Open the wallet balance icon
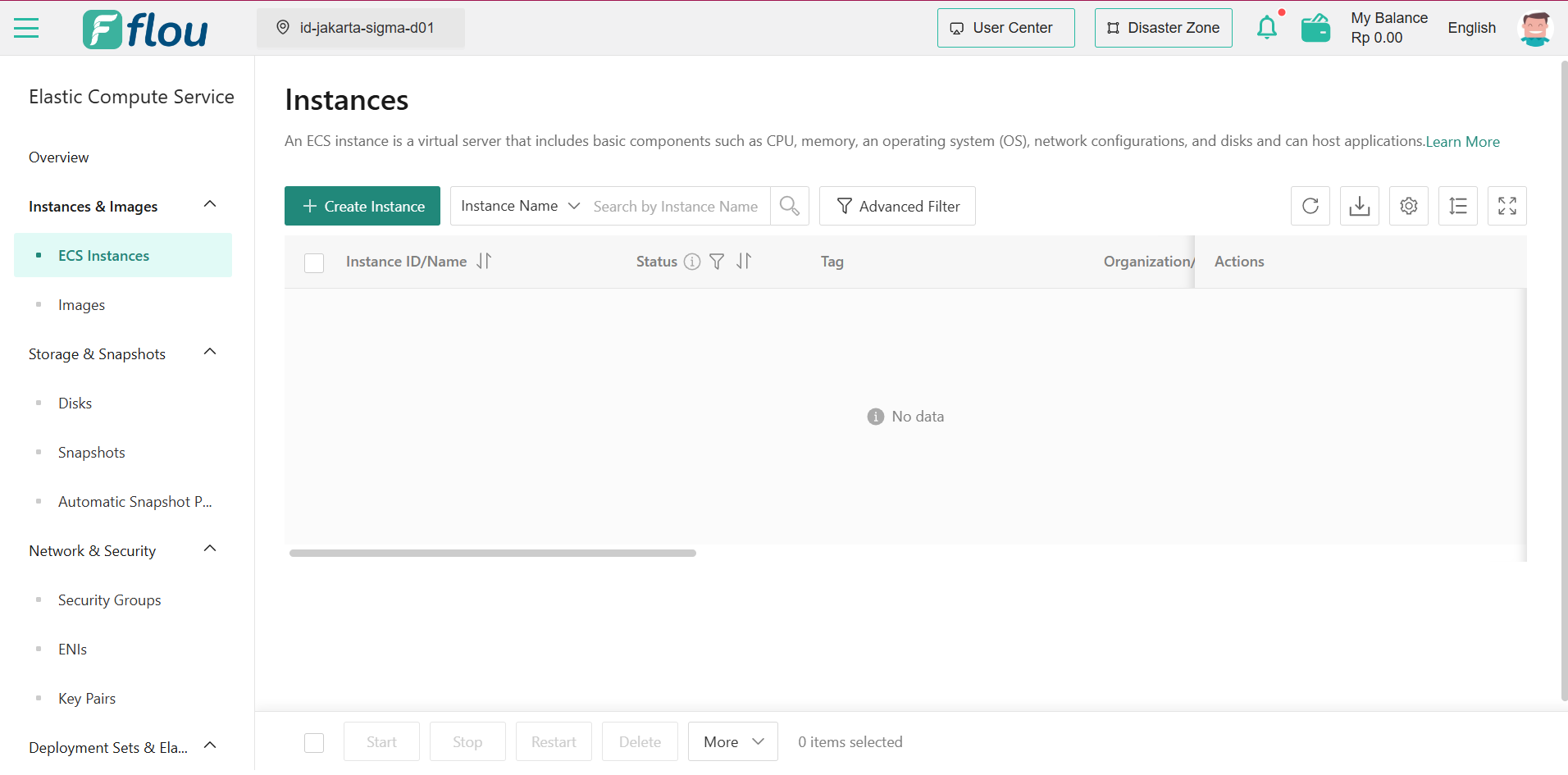 tap(1315, 28)
